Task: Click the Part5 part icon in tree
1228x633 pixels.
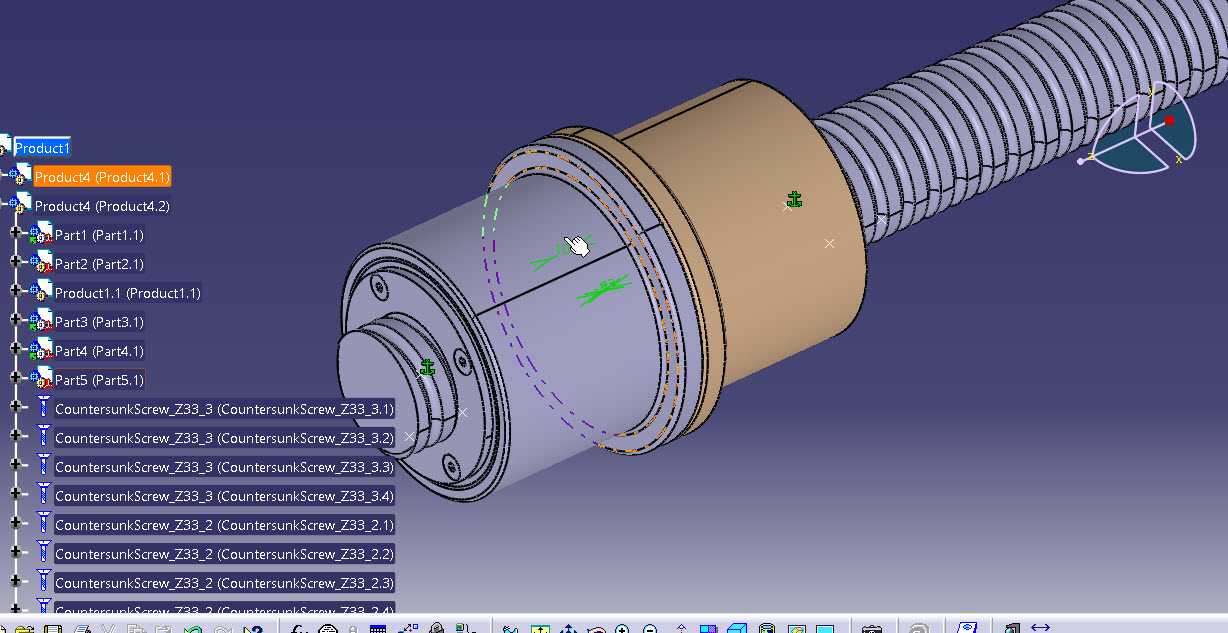Action: [41, 379]
